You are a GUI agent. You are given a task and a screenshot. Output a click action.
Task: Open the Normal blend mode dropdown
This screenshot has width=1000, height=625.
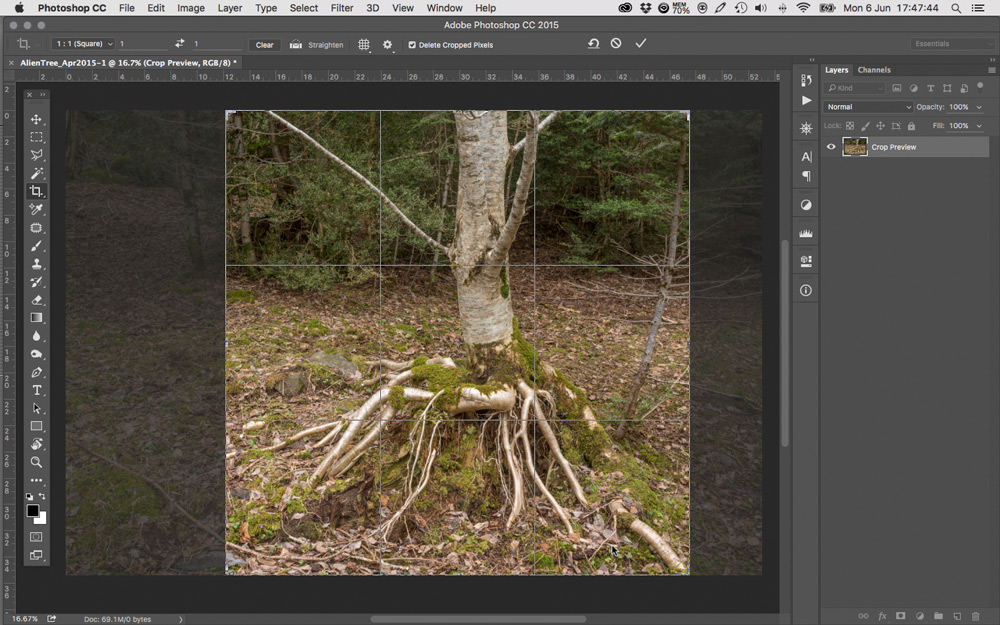pyautogui.click(x=868, y=107)
